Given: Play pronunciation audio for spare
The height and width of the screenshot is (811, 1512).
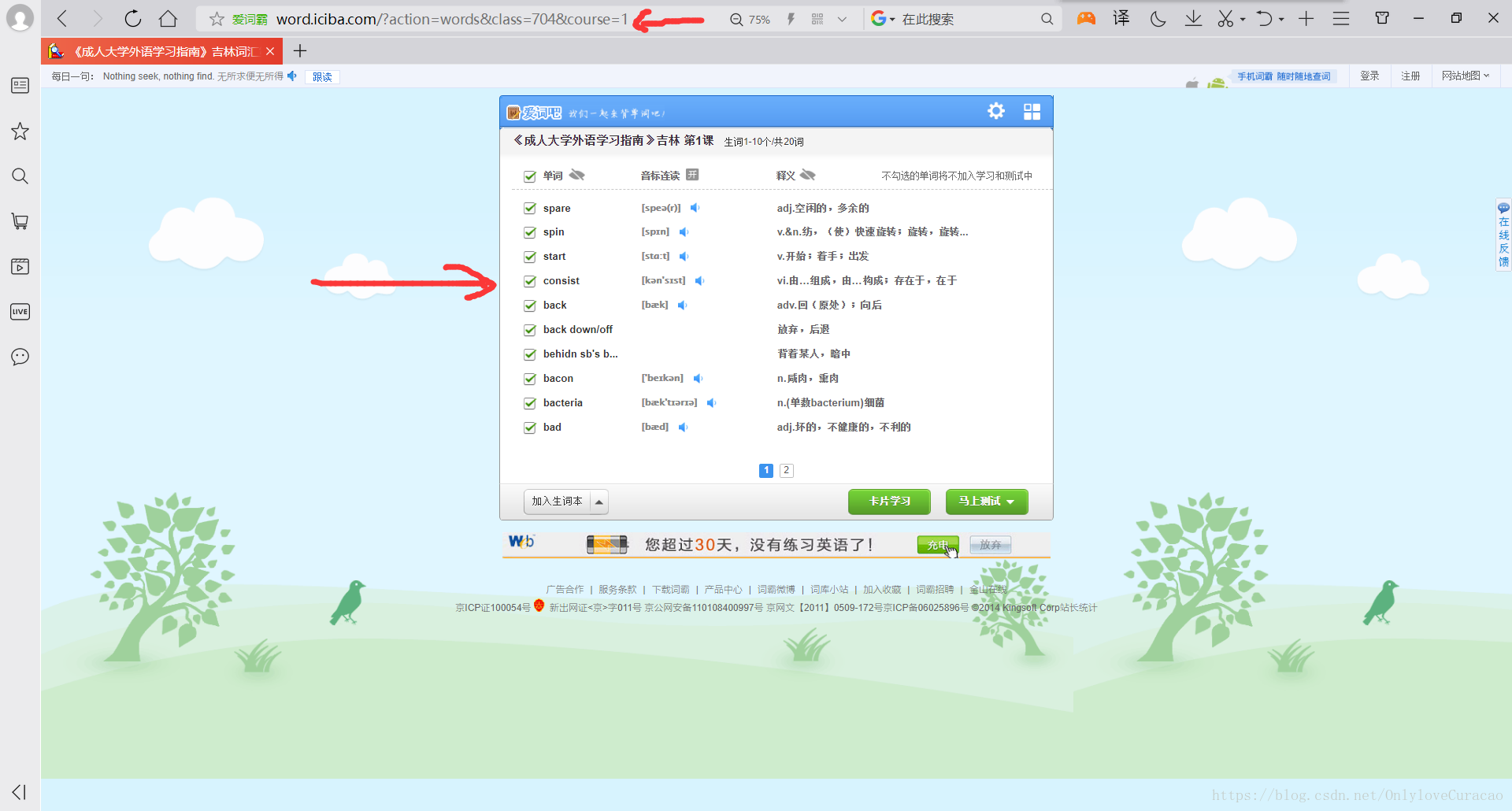Looking at the screenshot, I should (x=695, y=208).
